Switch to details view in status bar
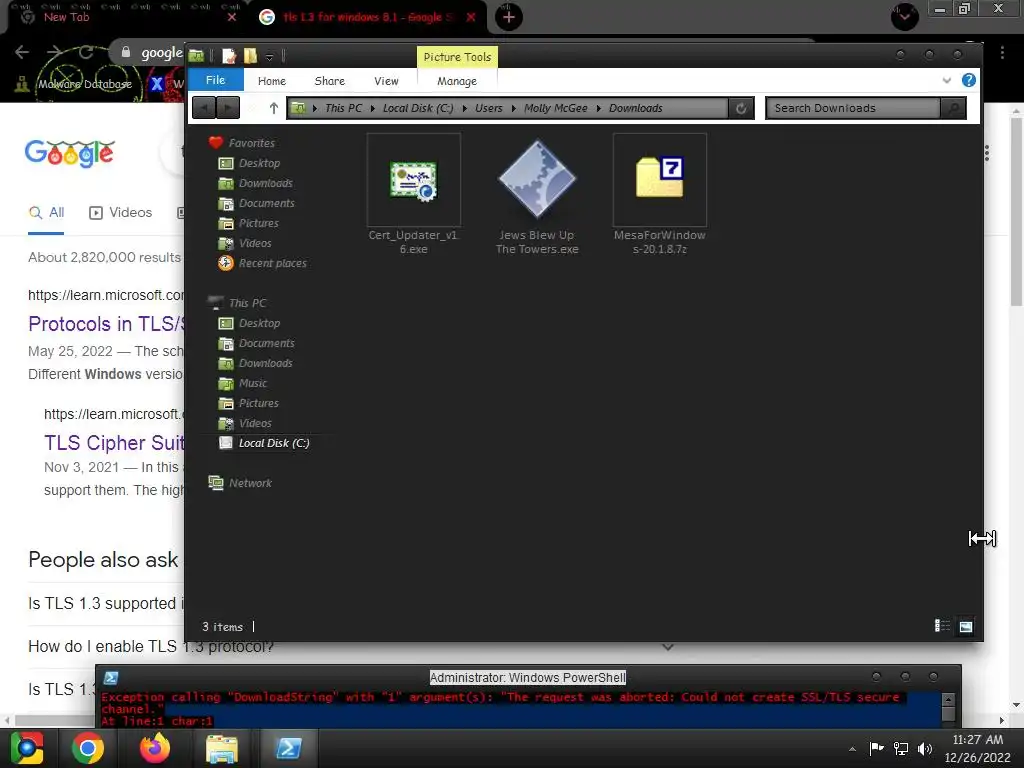The image size is (1024, 768). click(x=942, y=626)
